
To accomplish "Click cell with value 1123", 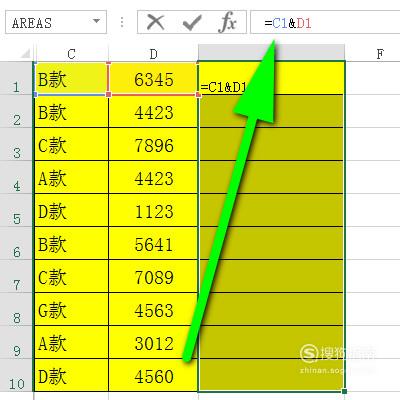I will [x=153, y=210].
